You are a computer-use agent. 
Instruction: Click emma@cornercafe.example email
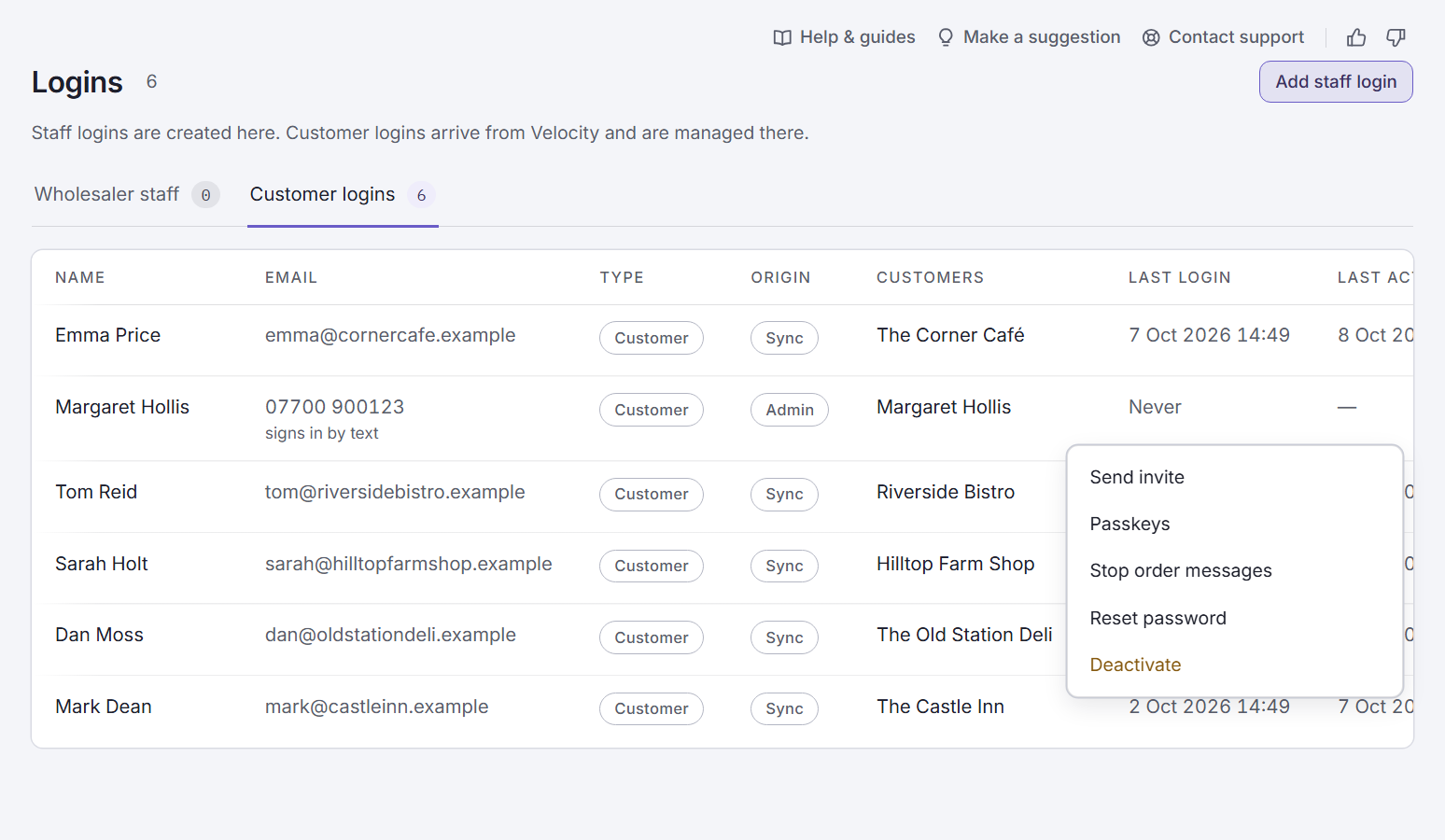pos(390,335)
